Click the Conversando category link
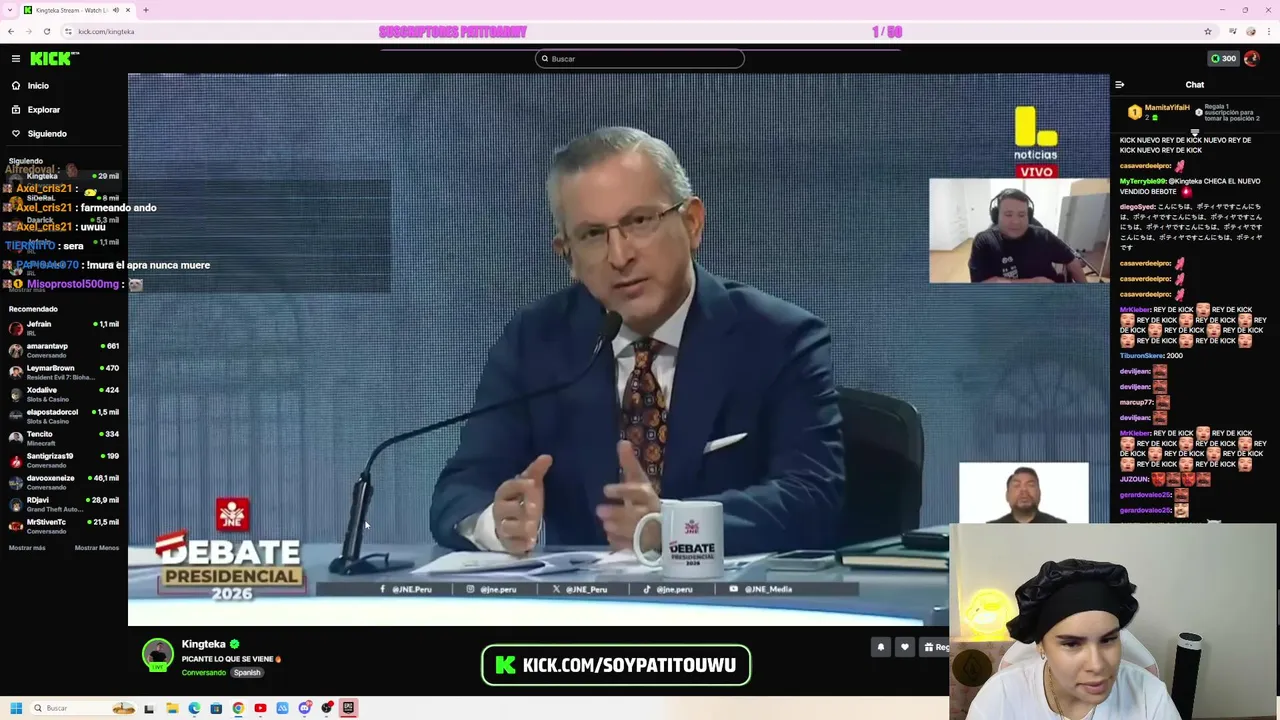 (204, 673)
